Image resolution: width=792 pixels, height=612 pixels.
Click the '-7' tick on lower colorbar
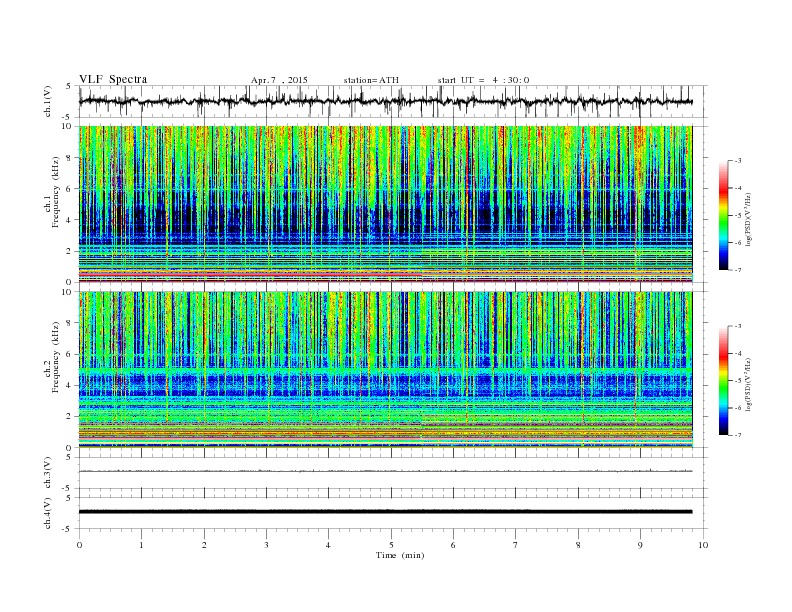click(x=738, y=435)
